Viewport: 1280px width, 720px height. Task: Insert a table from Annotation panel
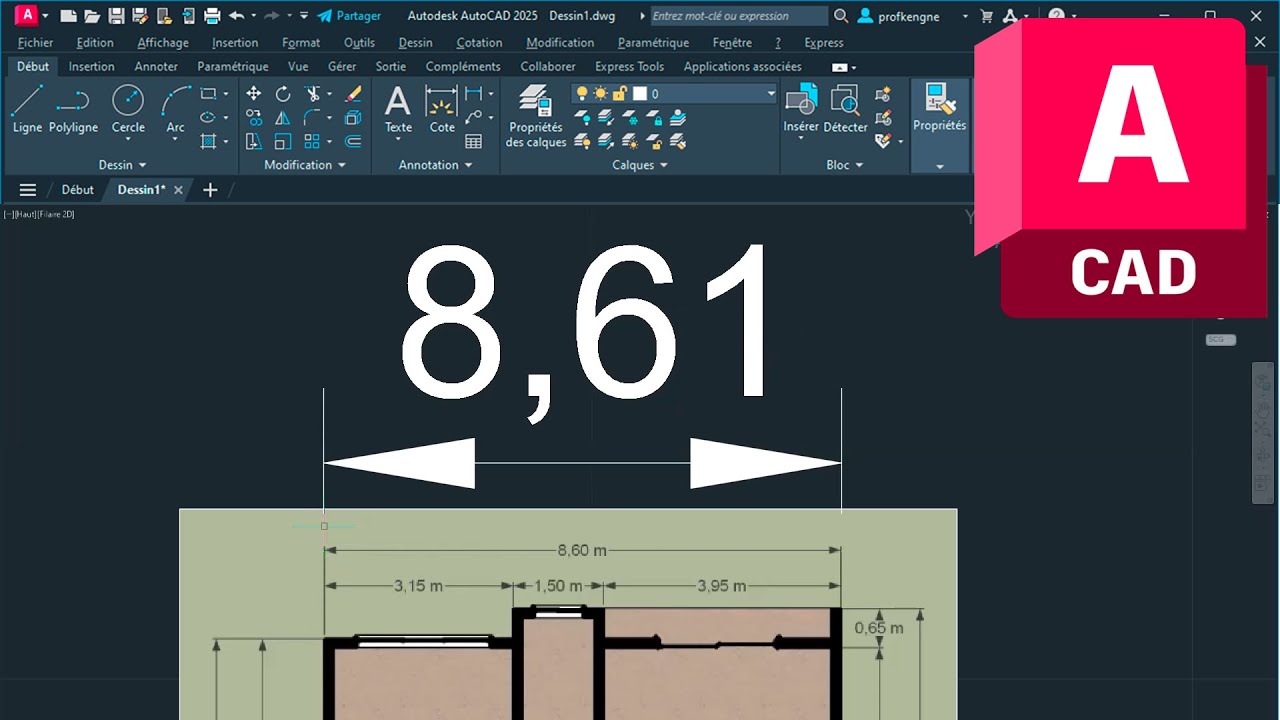click(x=474, y=142)
